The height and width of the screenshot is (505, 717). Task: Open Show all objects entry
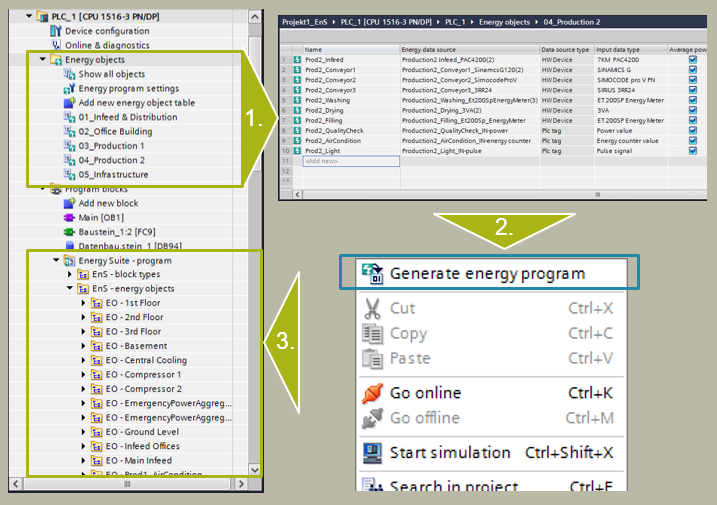111,74
